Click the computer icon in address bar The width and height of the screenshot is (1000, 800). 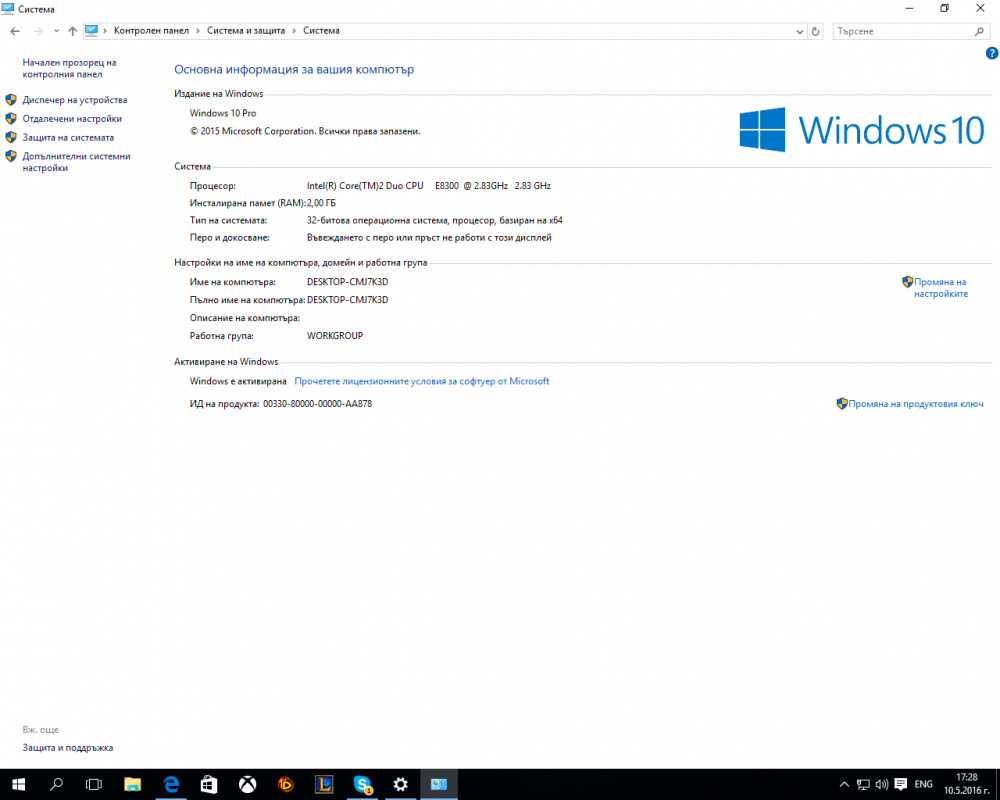tap(92, 31)
